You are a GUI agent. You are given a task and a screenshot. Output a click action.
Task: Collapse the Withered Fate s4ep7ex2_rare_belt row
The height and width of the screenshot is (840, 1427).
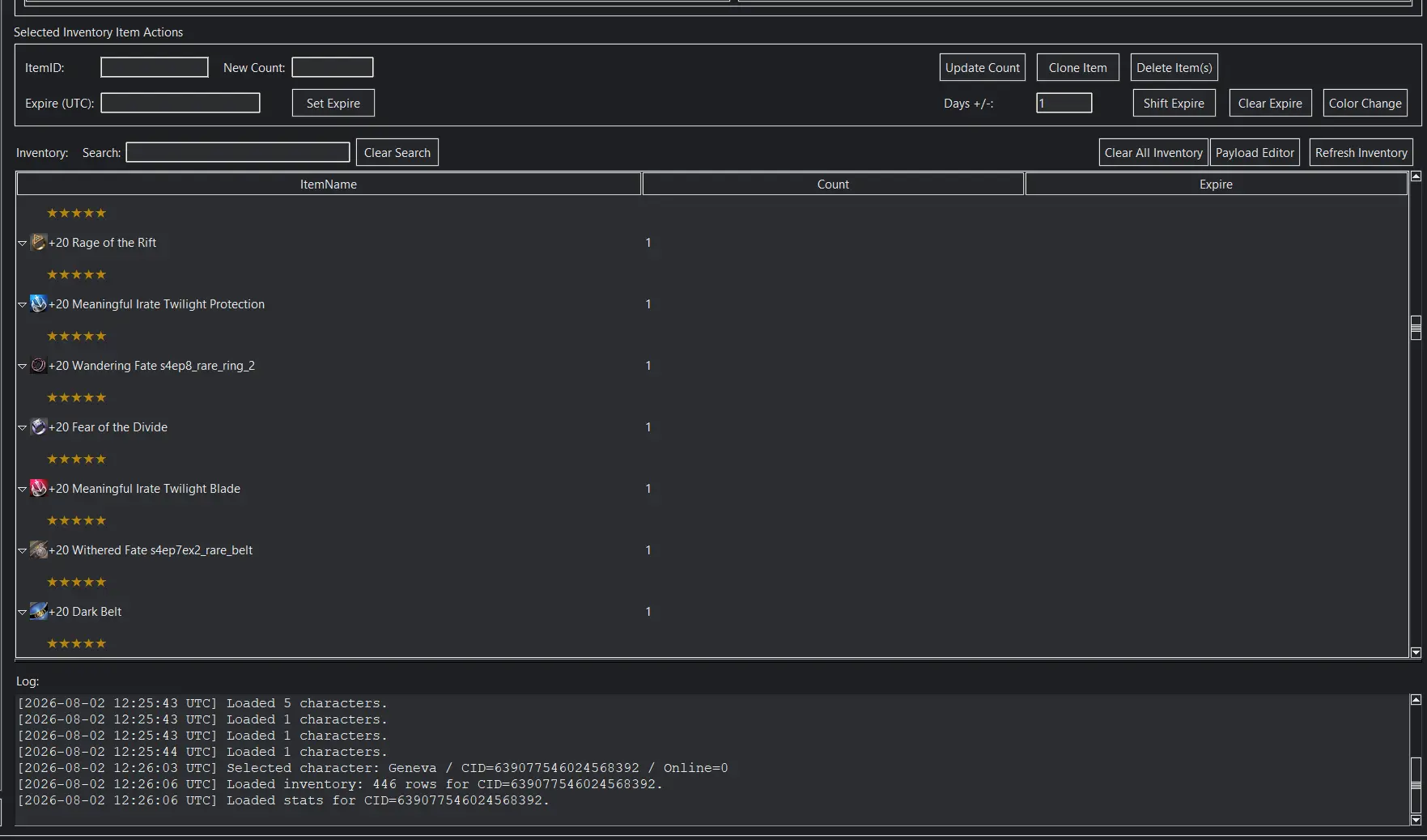(23, 550)
